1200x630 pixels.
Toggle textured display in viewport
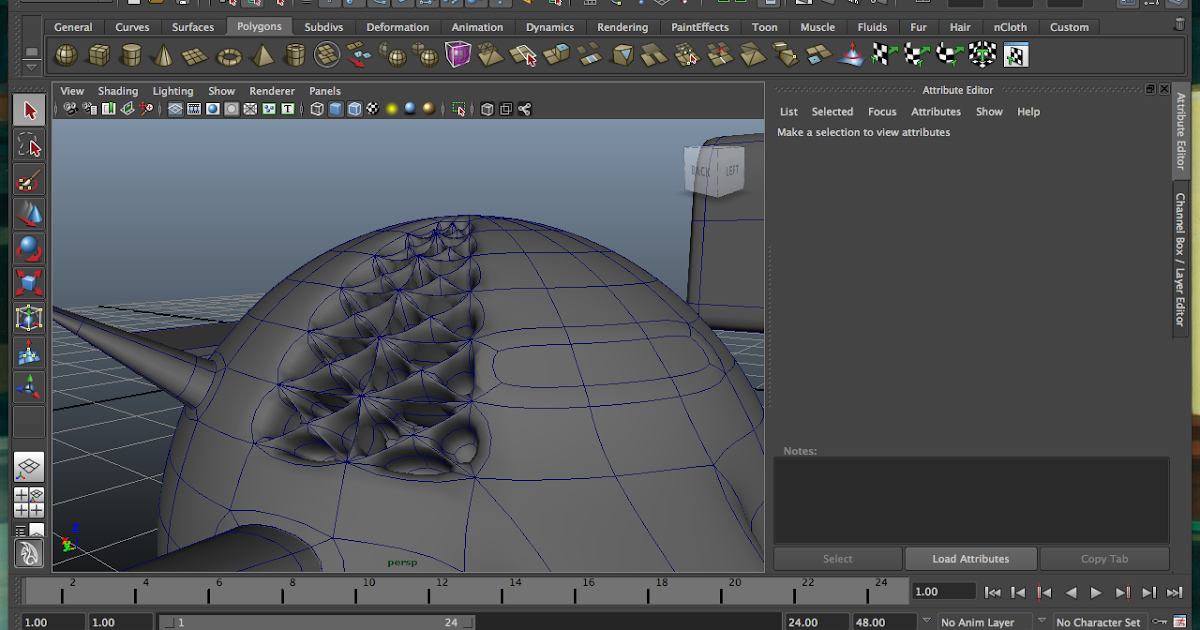point(374,109)
